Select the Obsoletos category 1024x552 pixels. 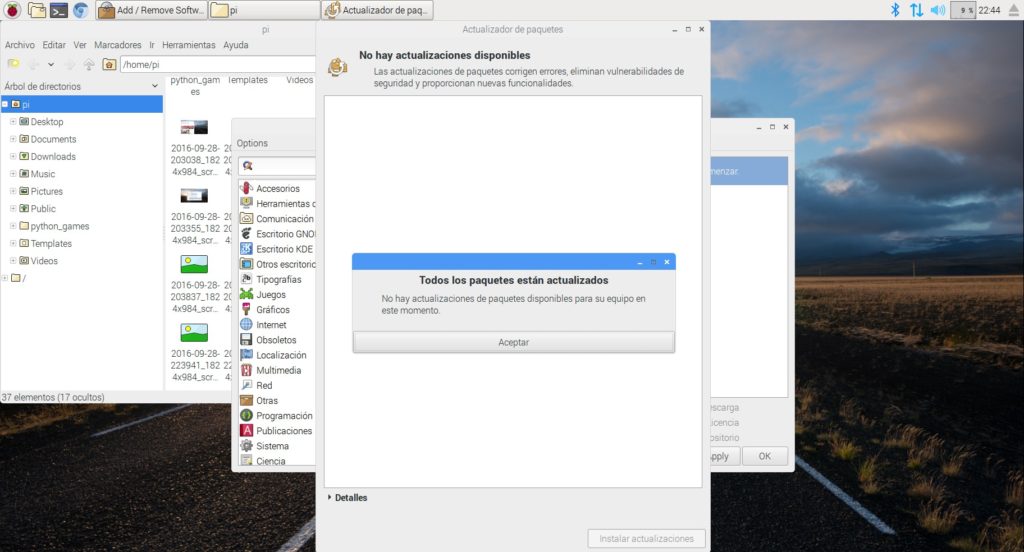click(277, 340)
